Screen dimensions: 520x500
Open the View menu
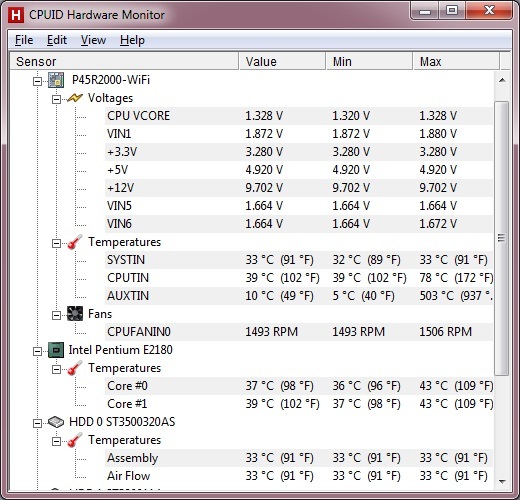pos(93,40)
